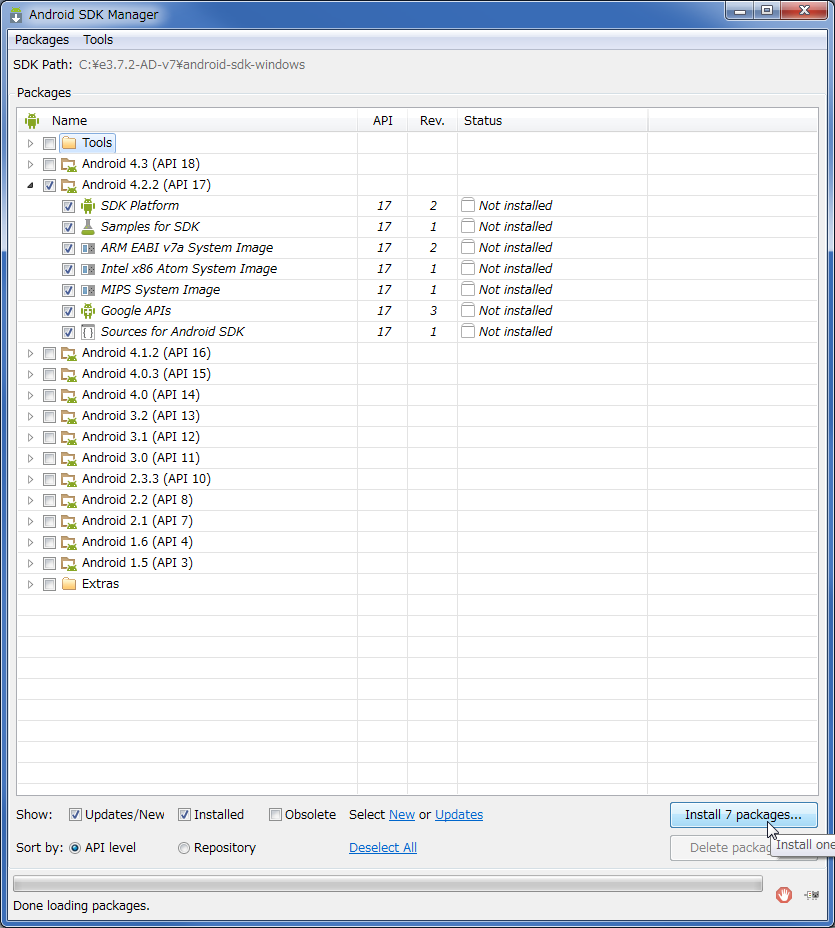Click the Intel x86 Atom System Image icon
The width and height of the screenshot is (835, 928).
[x=88, y=269]
